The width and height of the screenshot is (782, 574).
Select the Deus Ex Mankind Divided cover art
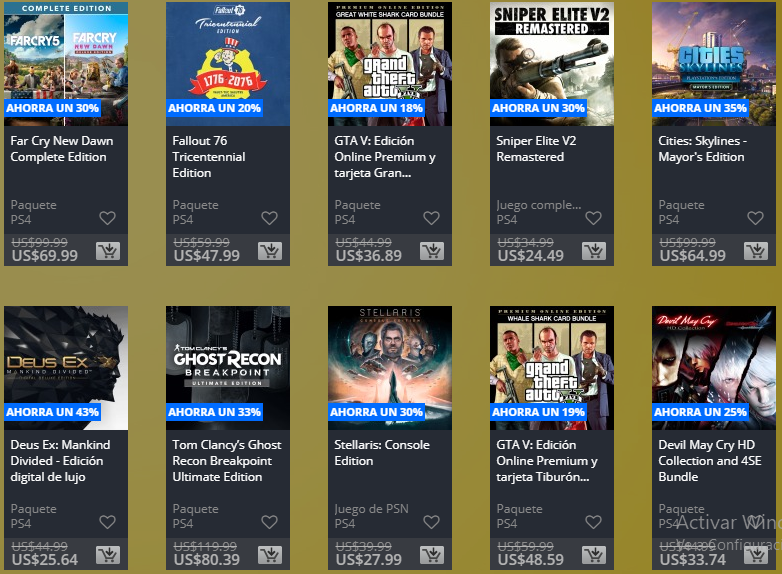pos(66,368)
